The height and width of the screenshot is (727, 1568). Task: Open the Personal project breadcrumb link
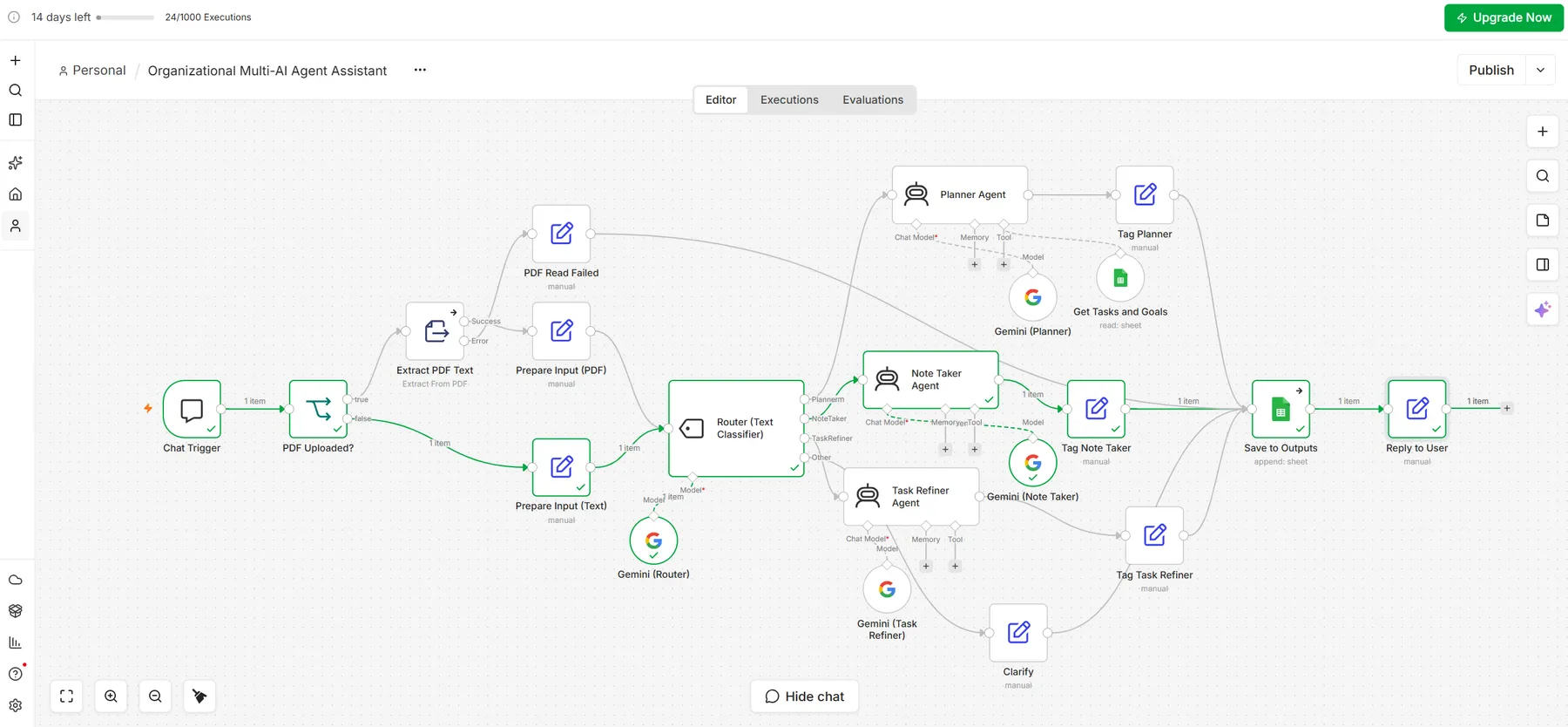coord(91,71)
